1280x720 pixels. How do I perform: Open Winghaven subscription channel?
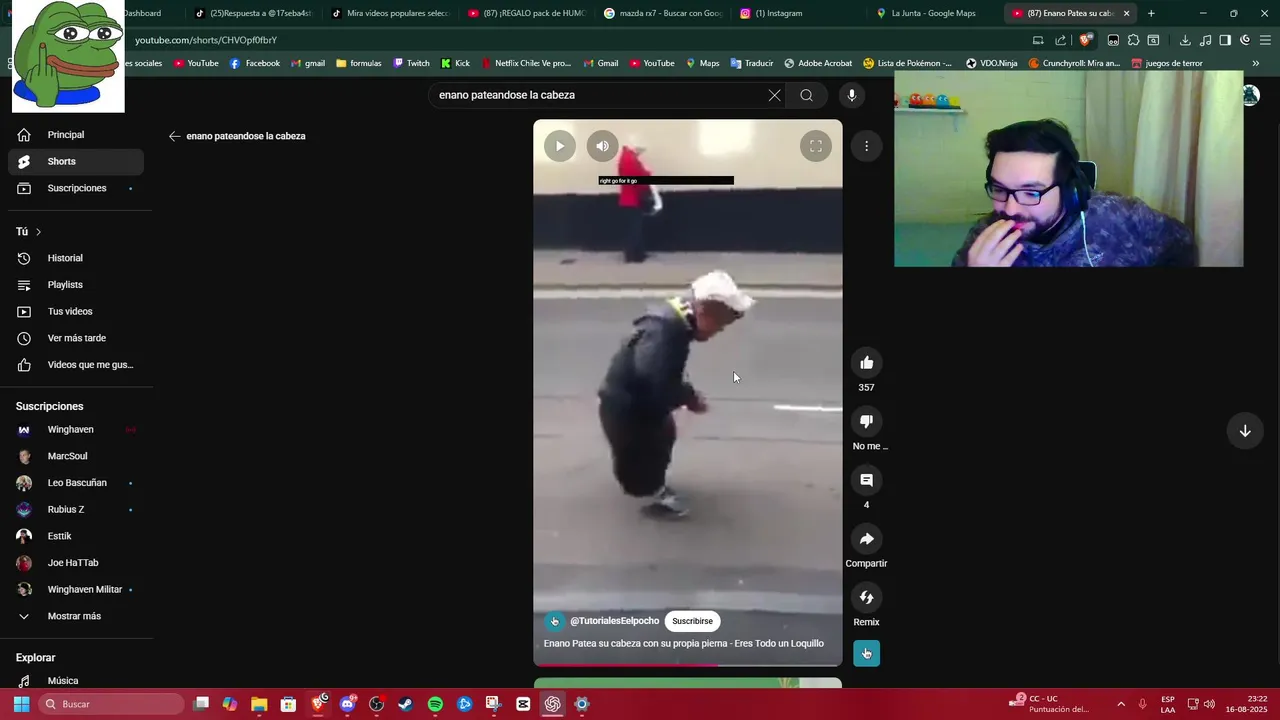[76, 430]
